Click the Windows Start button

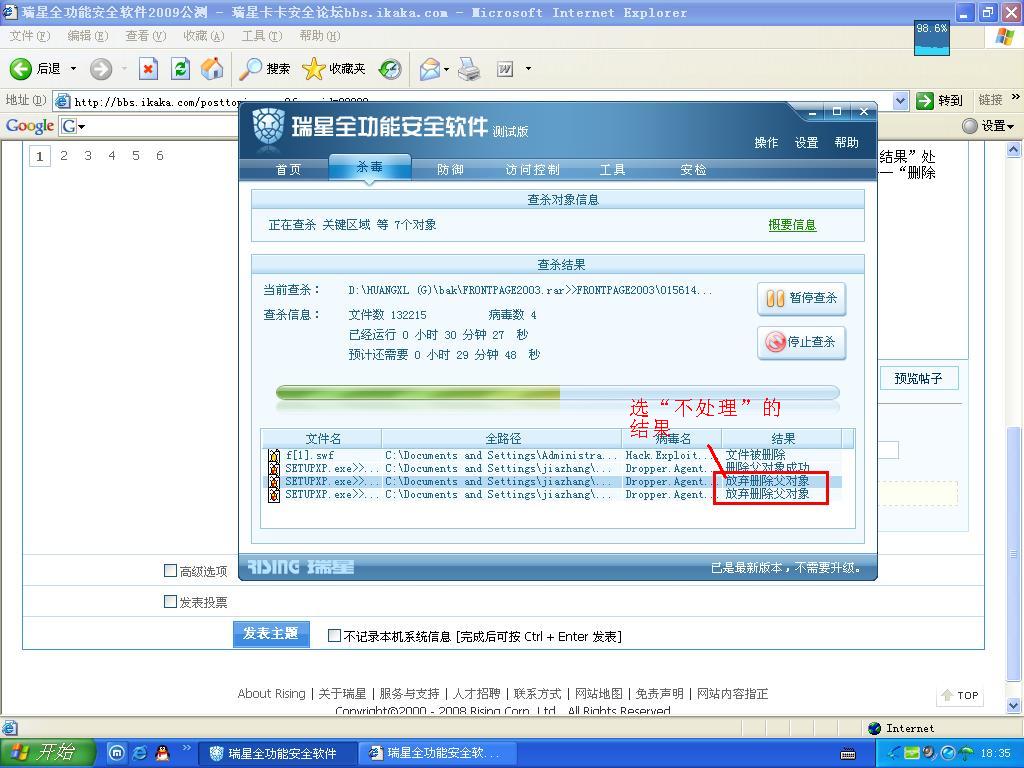(x=47, y=753)
